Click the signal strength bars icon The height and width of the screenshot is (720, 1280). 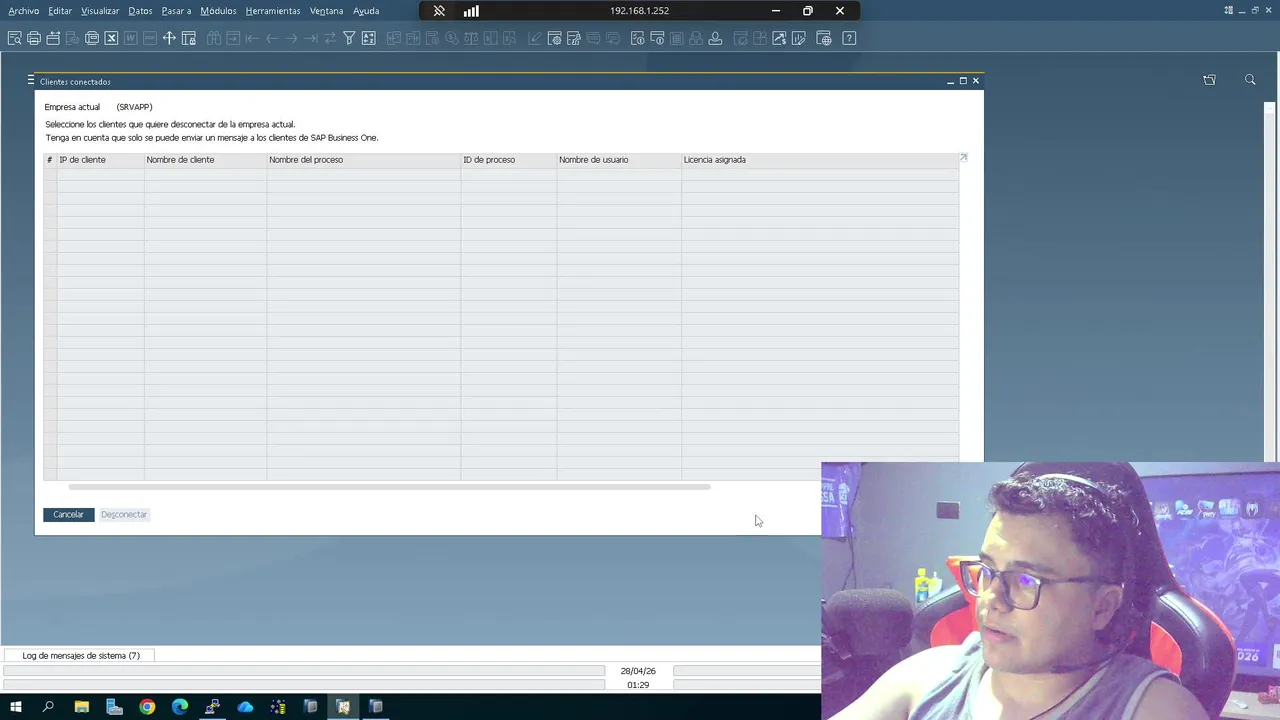(x=471, y=11)
